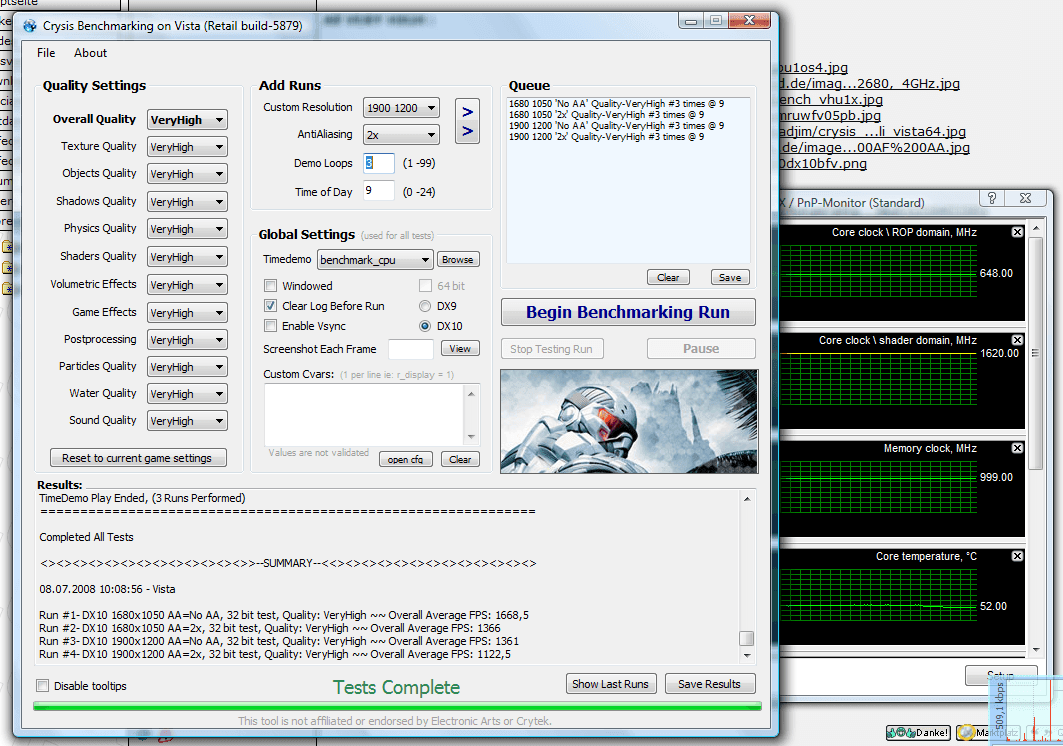
Task: Select queue entry 1900 1200 '2x' VeryHigh
Action: coord(606,136)
